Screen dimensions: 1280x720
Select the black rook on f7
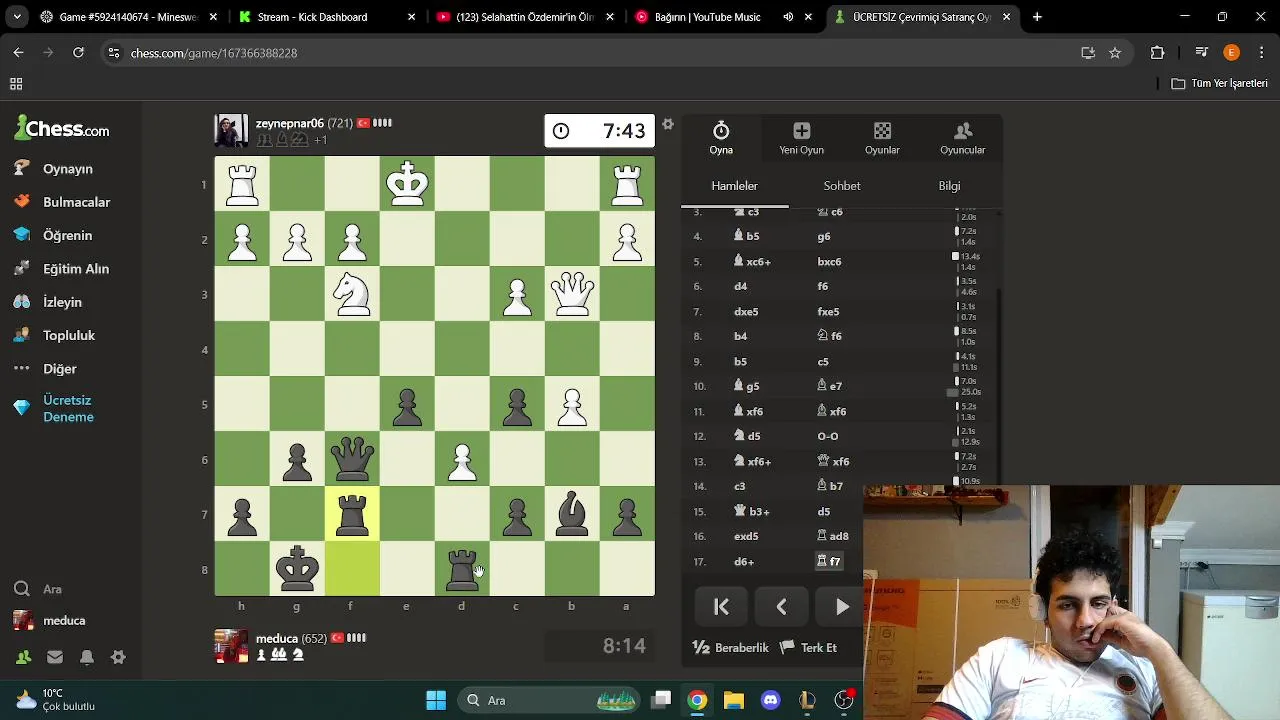[352, 514]
